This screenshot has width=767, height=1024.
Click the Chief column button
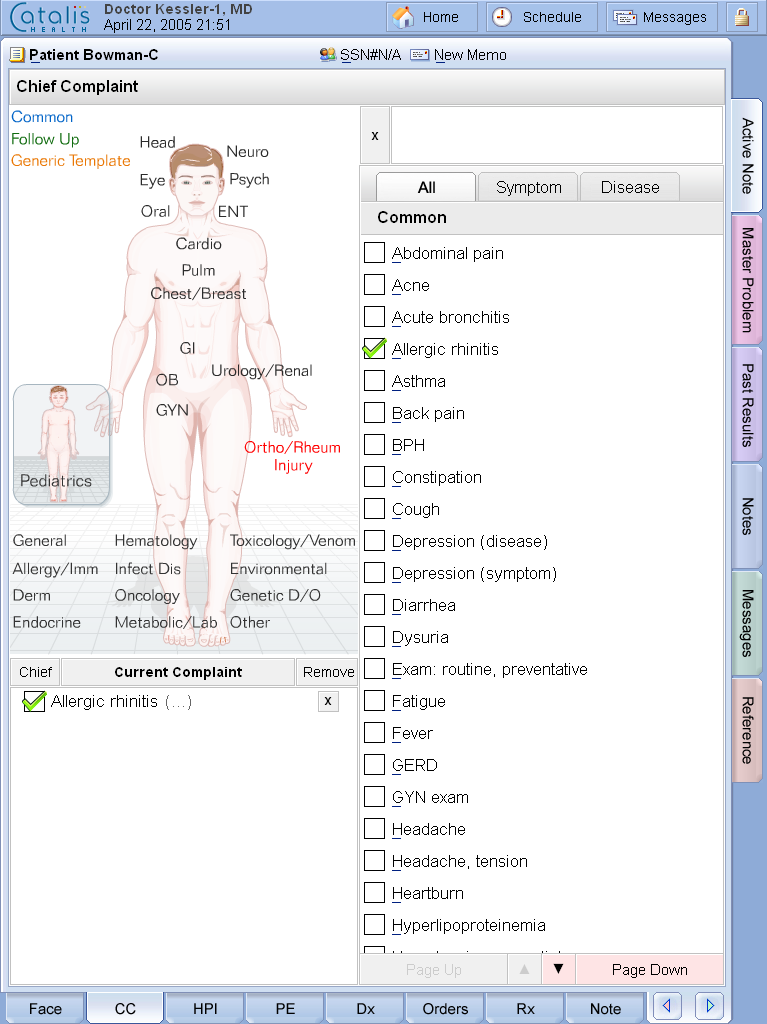click(35, 672)
